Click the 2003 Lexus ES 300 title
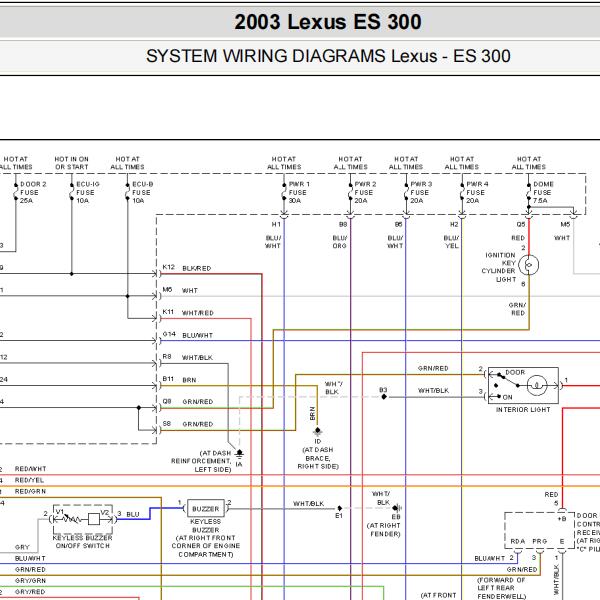 click(328, 22)
